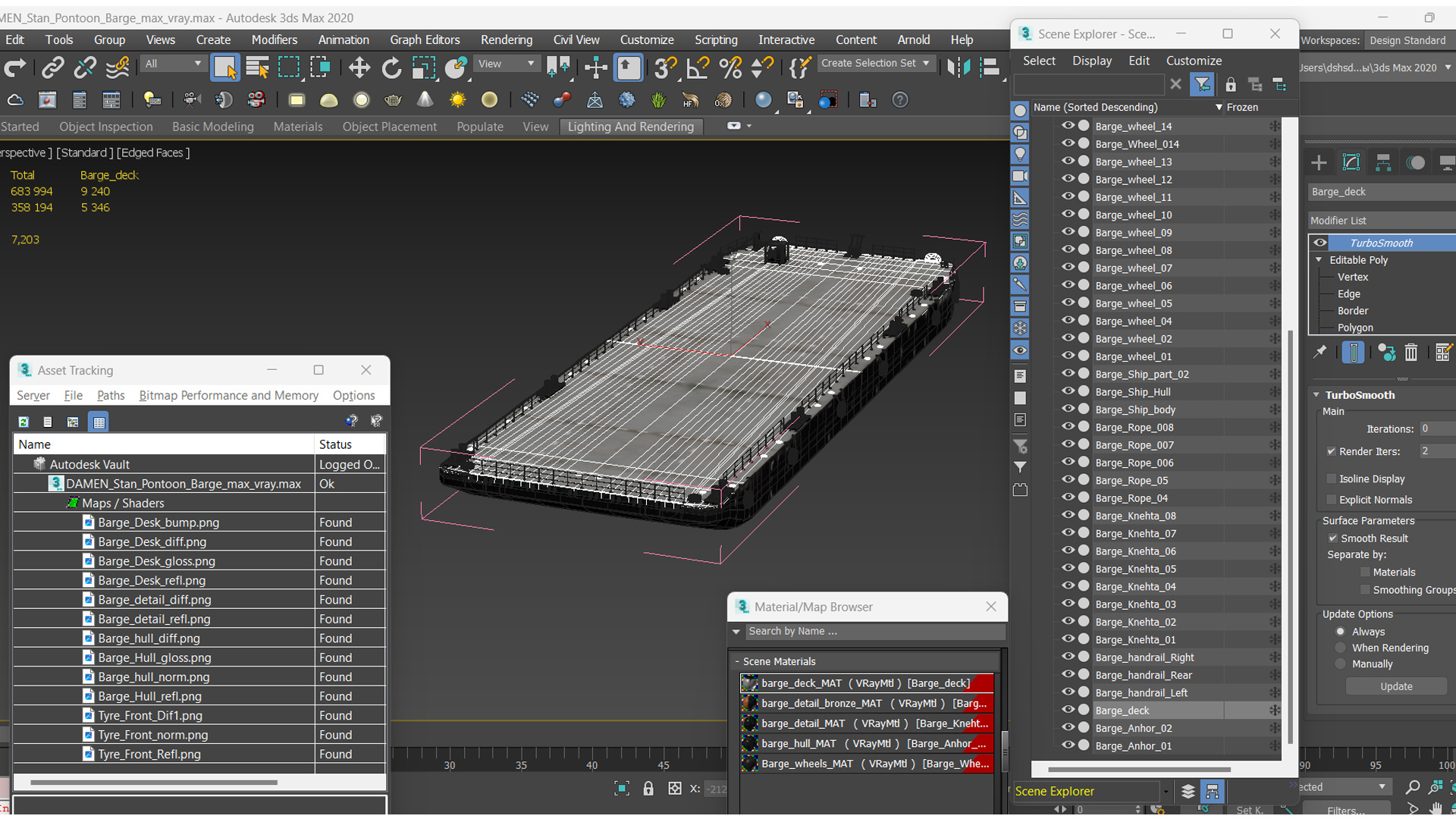Open the Rendering menu
This screenshot has height=819, width=1456.
507,40
